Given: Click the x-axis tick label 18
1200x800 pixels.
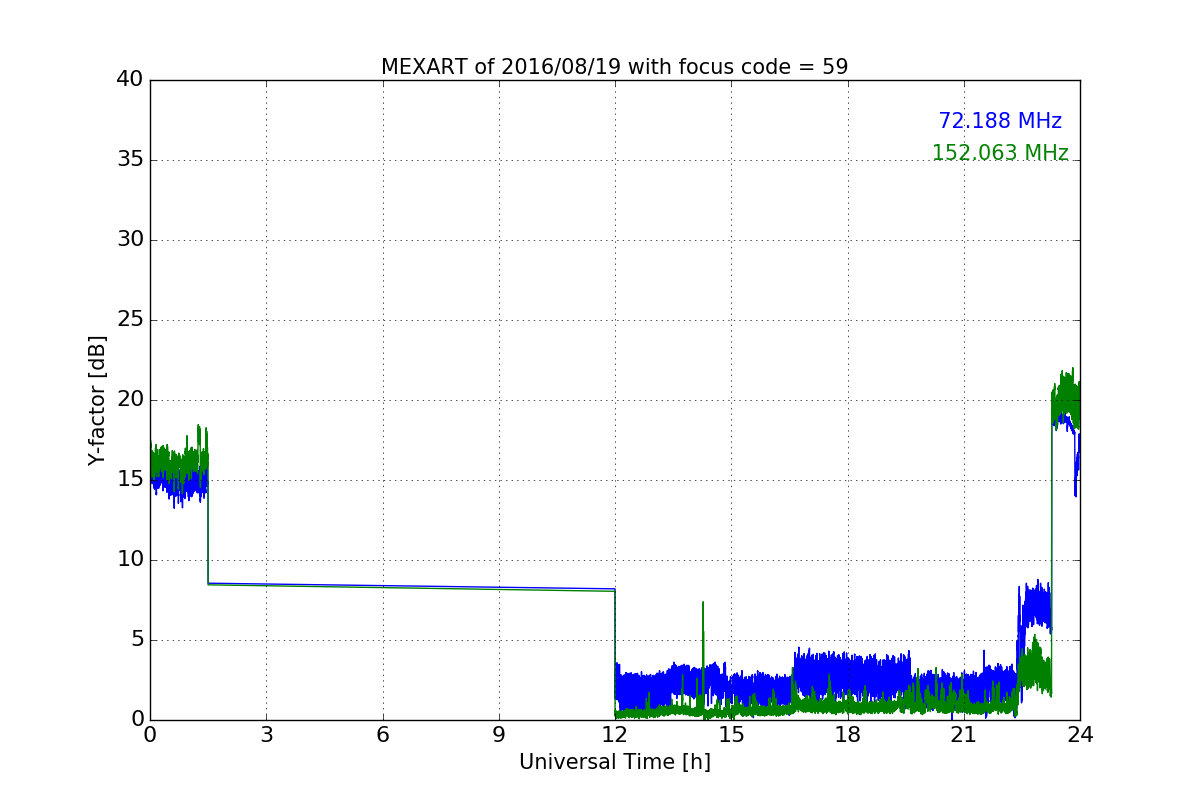Looking at the screenshot, I should point(848,735).
